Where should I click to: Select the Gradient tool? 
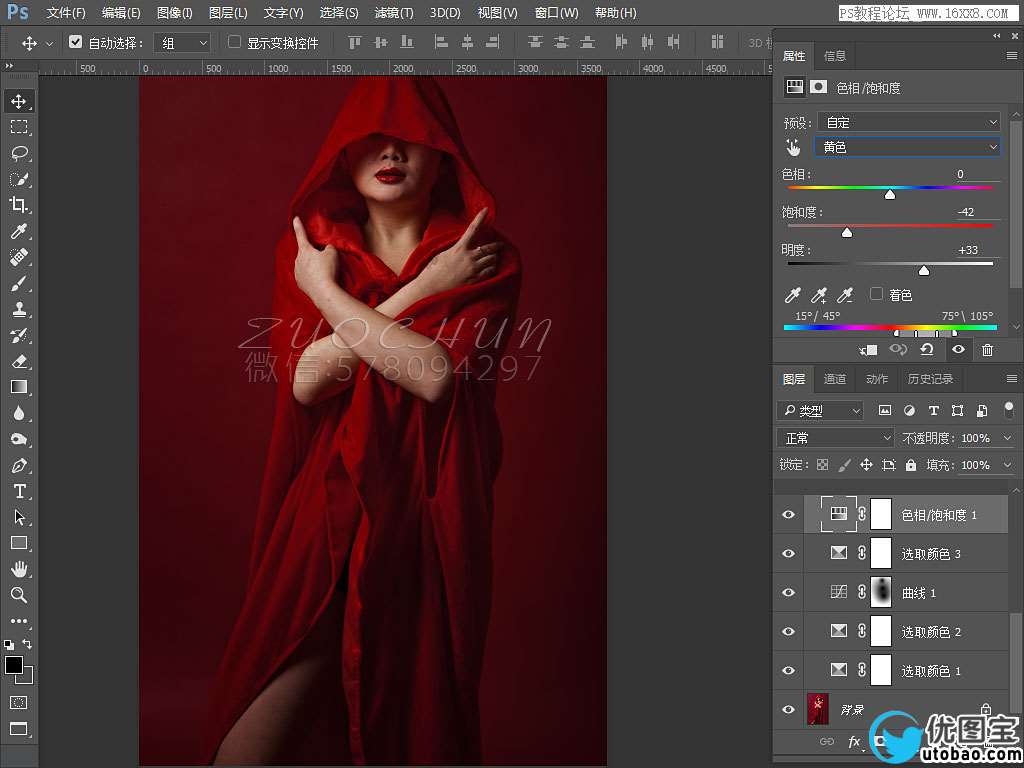pyautogui.click(x=19, y=387)
